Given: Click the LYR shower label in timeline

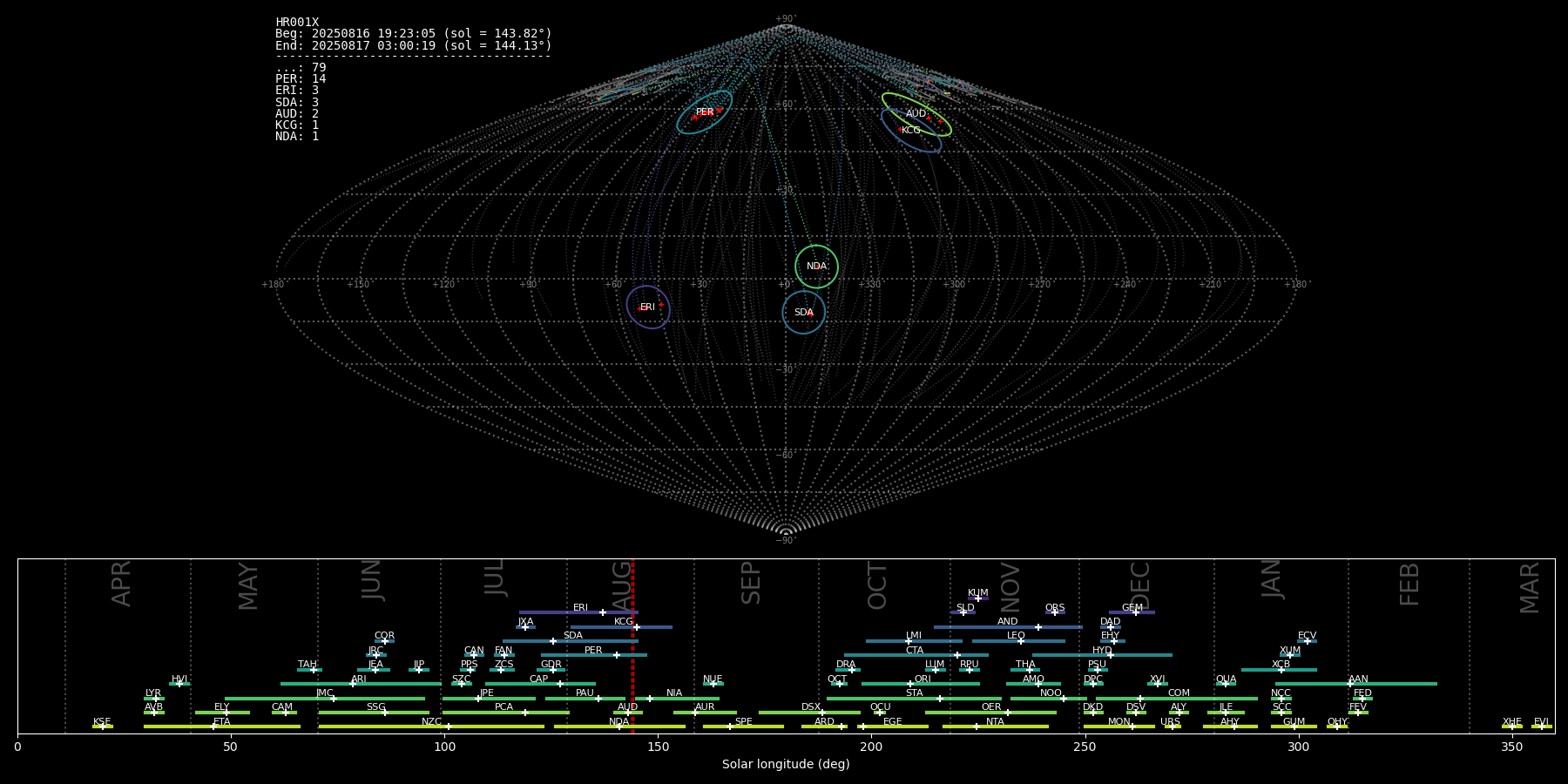Looking at the screenshot, I should [153, 693].
